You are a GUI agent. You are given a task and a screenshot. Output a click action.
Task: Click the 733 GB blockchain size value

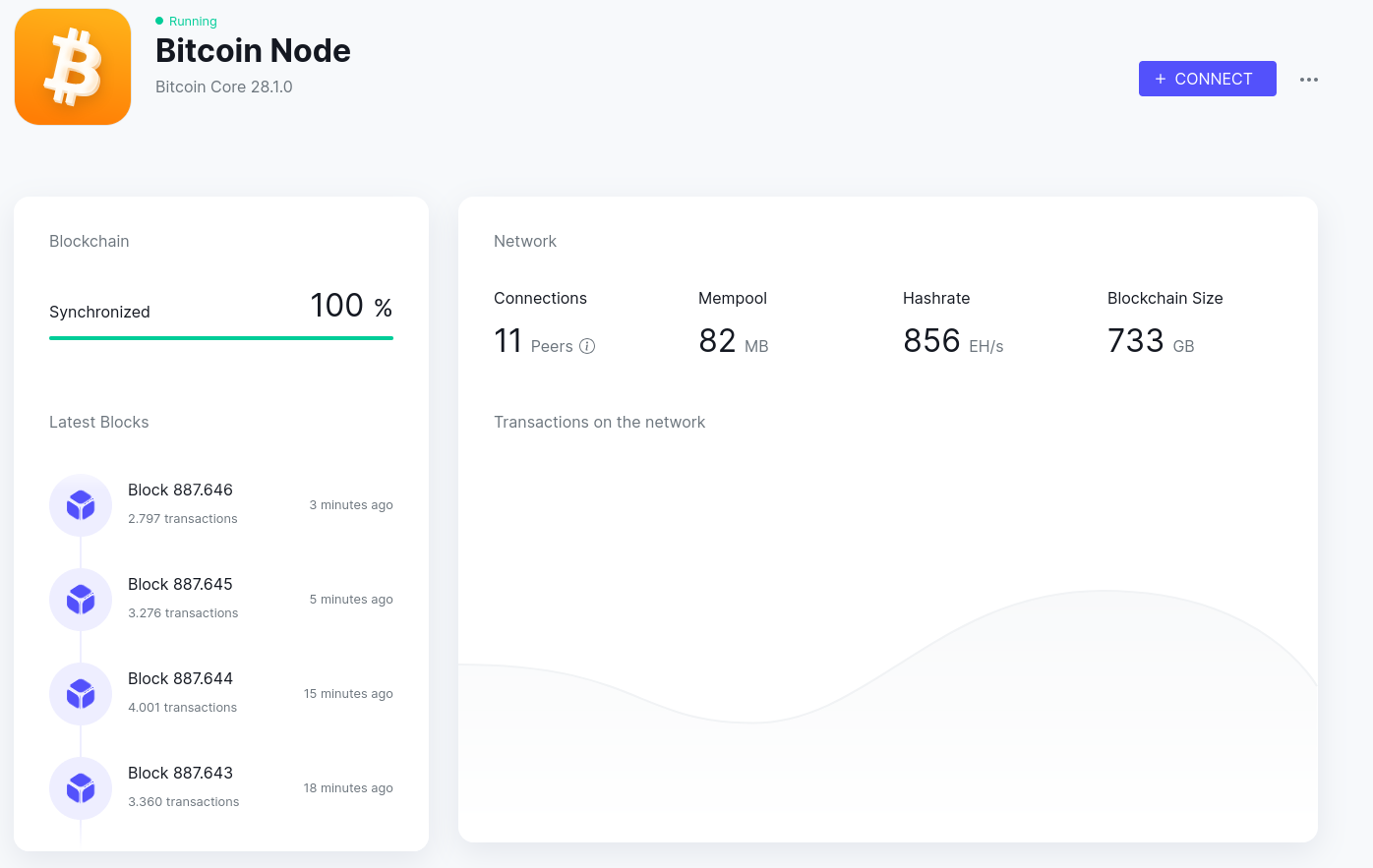click(1151, 341)
